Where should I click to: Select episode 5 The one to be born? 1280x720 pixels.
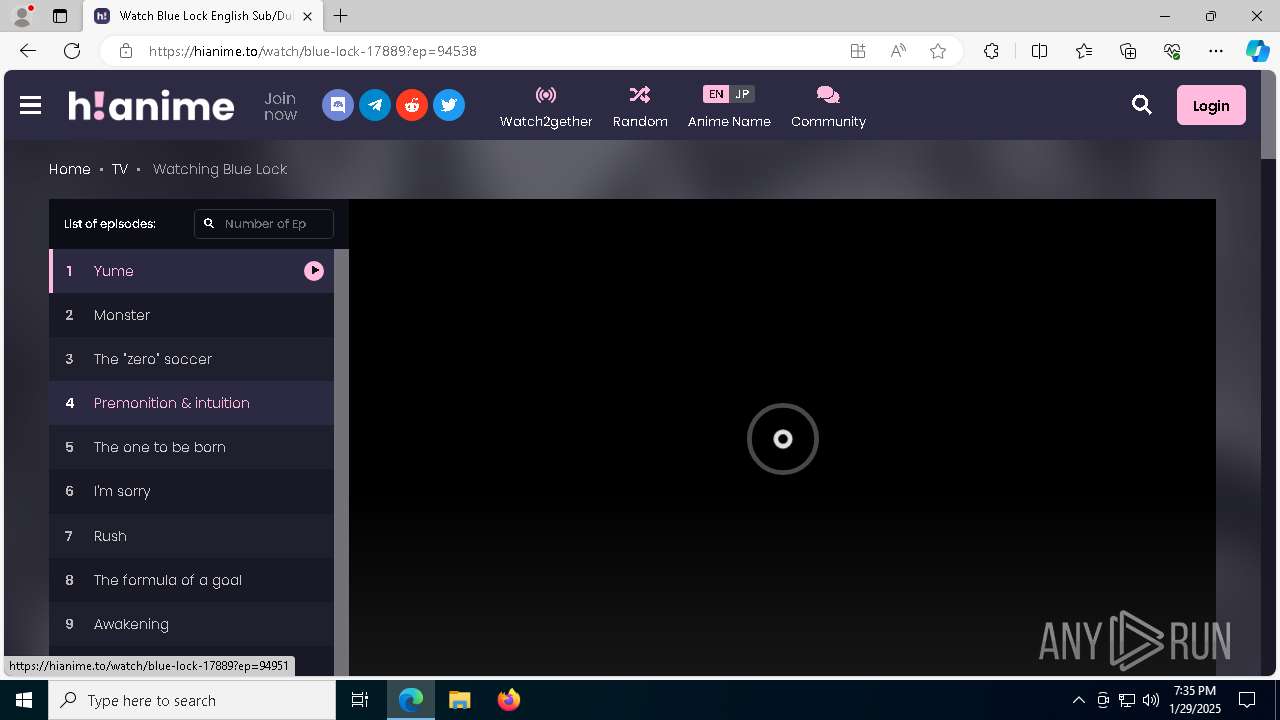(x=191, y=447)
